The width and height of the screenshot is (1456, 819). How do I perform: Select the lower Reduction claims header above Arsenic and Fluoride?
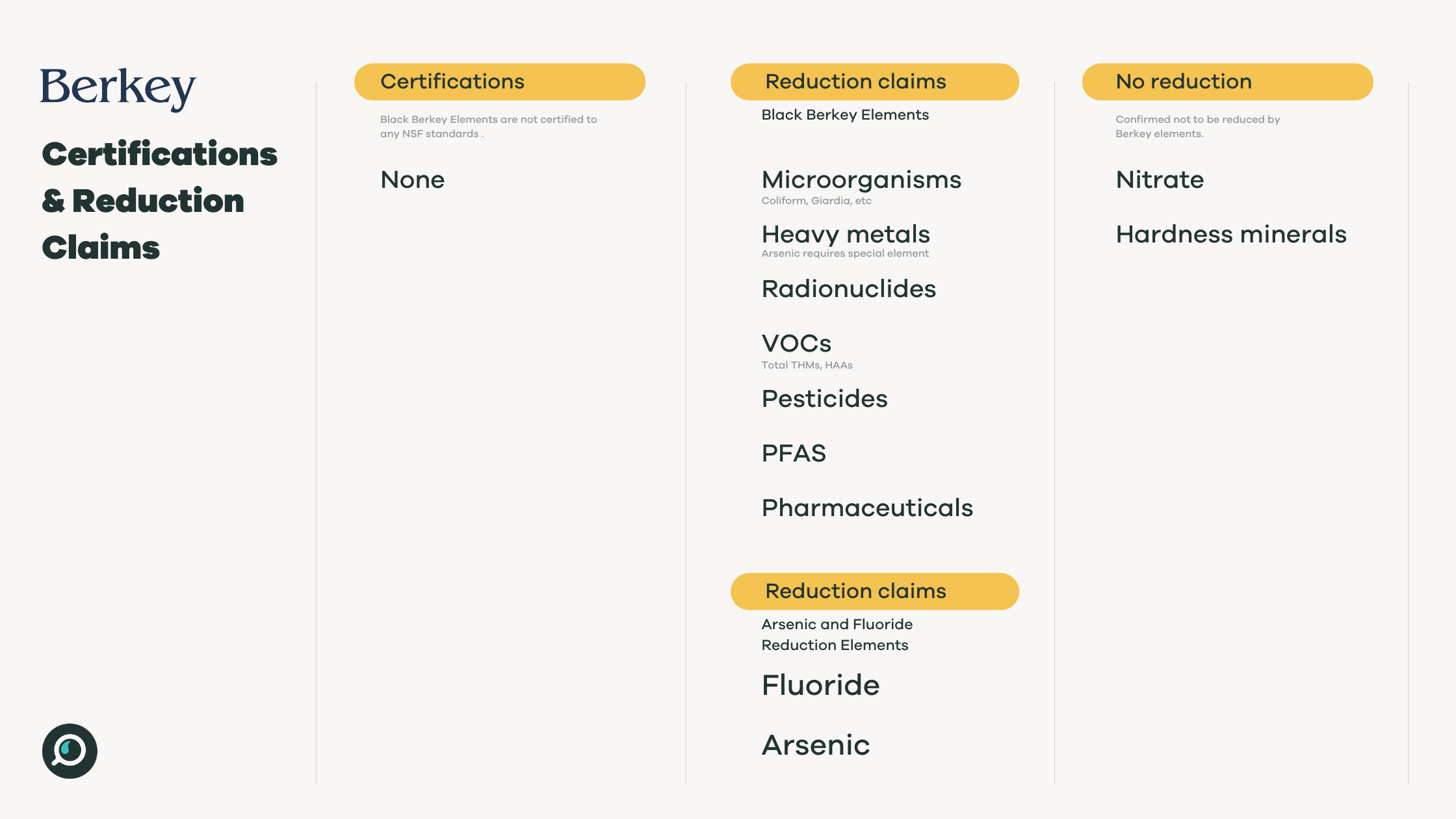click(x=874, y=591)
